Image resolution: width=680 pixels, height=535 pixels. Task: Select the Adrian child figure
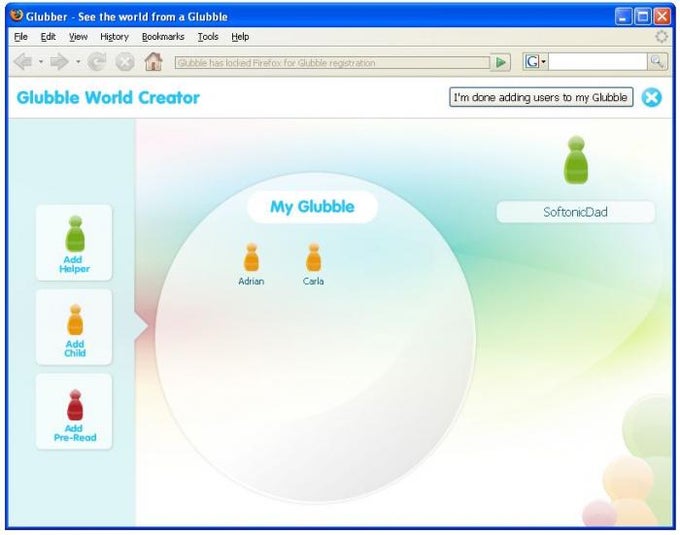pyautogui.click(x=251, y=258)
